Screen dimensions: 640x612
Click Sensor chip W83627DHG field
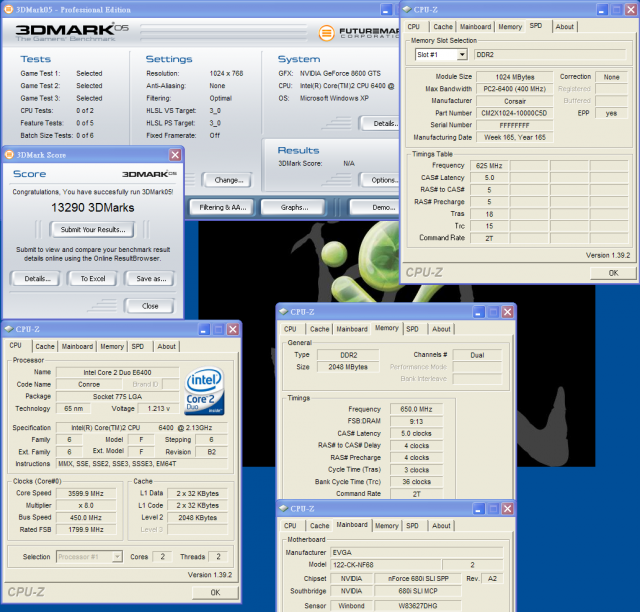(x=418, y=605)
